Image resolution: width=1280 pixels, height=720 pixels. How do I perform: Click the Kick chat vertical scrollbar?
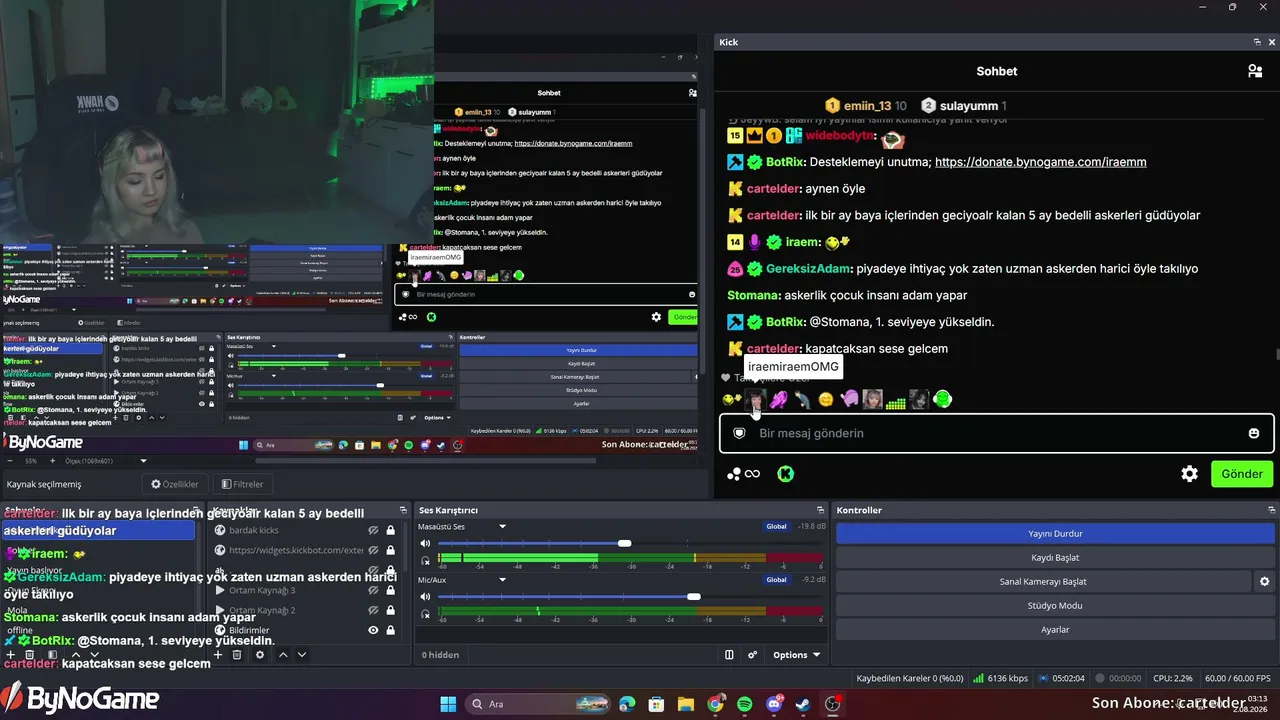(x=1276, y=354)
